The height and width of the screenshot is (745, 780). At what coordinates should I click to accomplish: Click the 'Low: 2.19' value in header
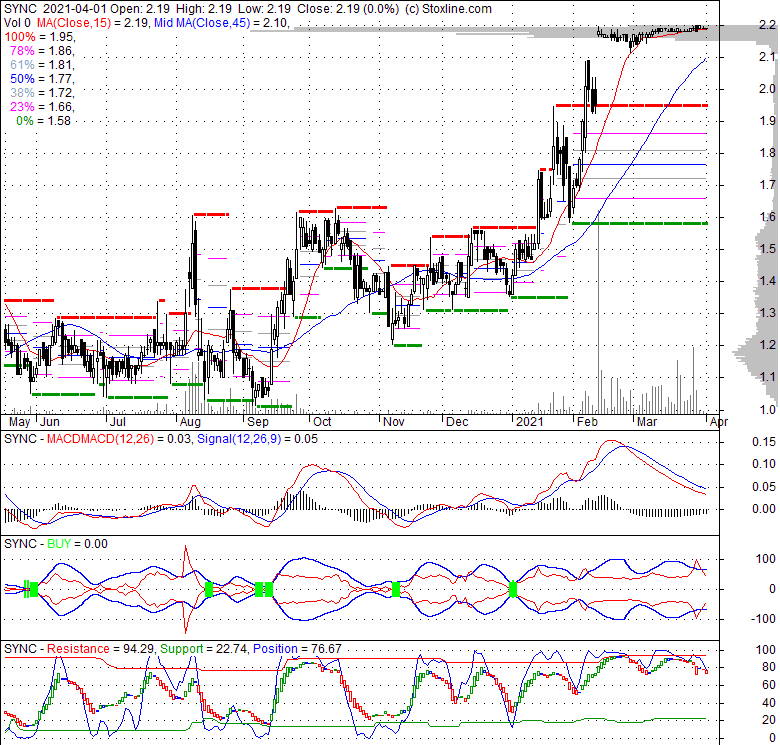click(265, 8)
